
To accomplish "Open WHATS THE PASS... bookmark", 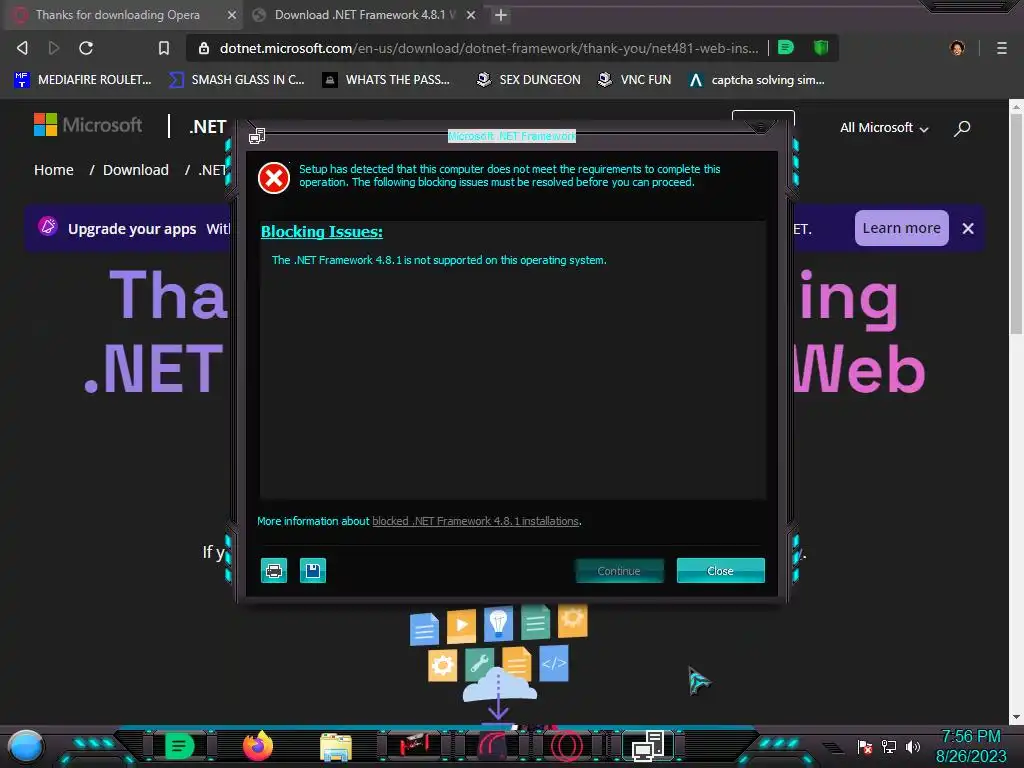I will (x=386, y=80).
